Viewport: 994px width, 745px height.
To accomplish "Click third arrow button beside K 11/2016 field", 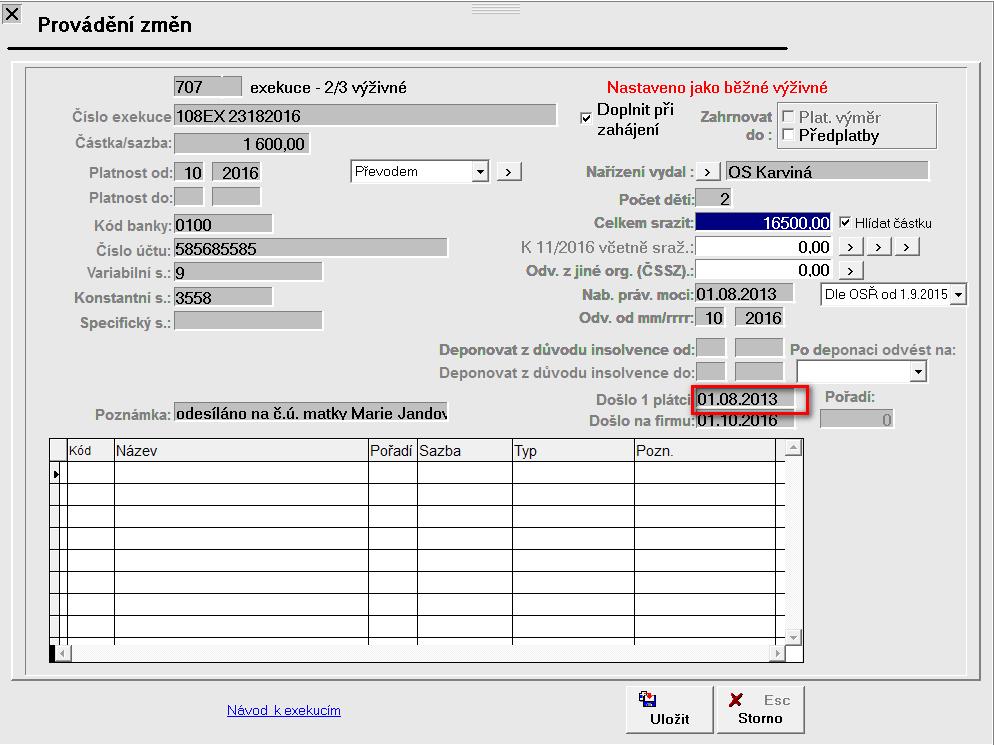I will pos(907,247).
